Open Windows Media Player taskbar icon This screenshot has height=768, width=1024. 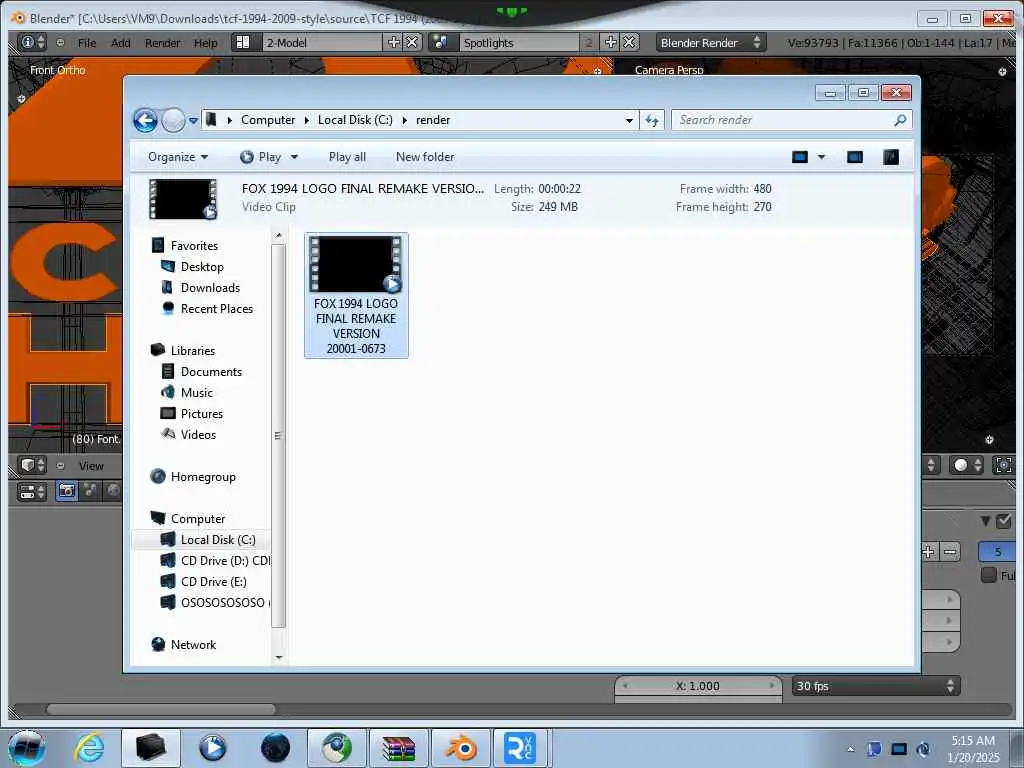coord(212,748)
